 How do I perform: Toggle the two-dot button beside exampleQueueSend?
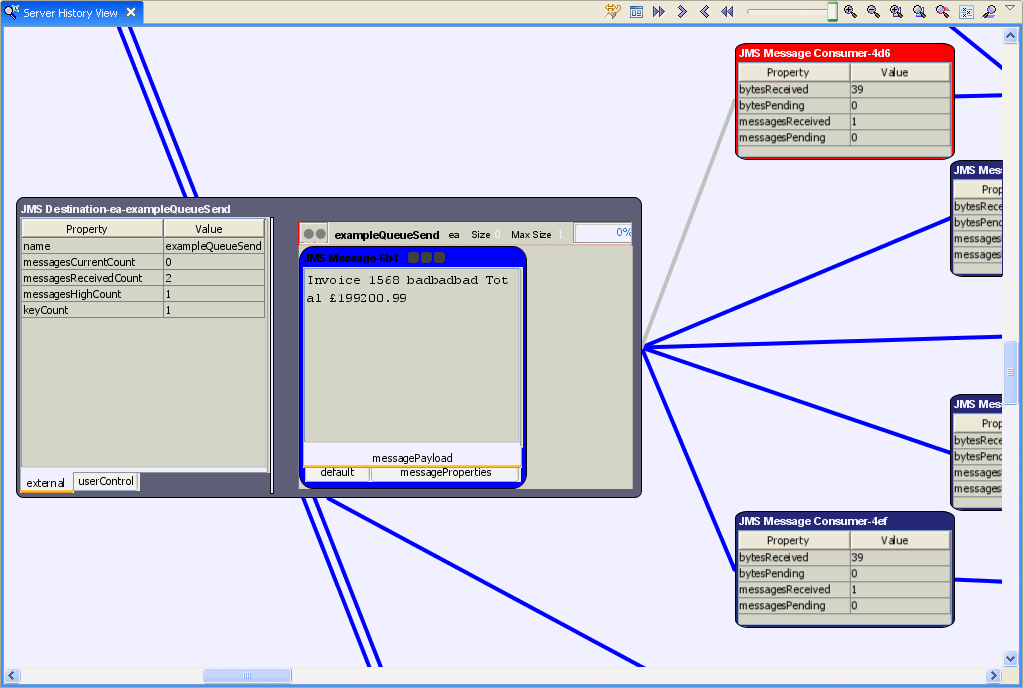[315, 234]
